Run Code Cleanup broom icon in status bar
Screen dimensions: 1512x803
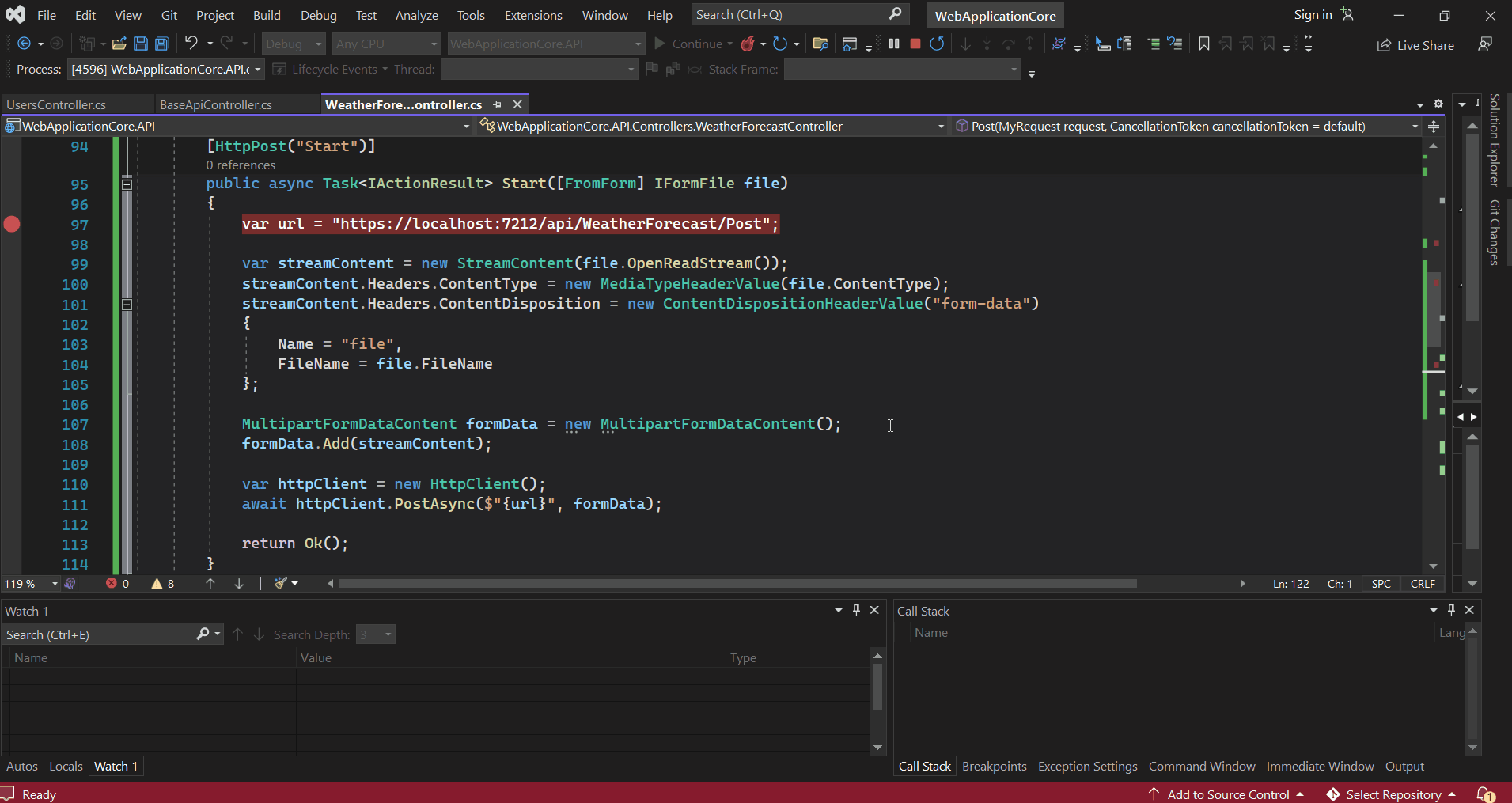pyautogui.click(x=282, y=583)
